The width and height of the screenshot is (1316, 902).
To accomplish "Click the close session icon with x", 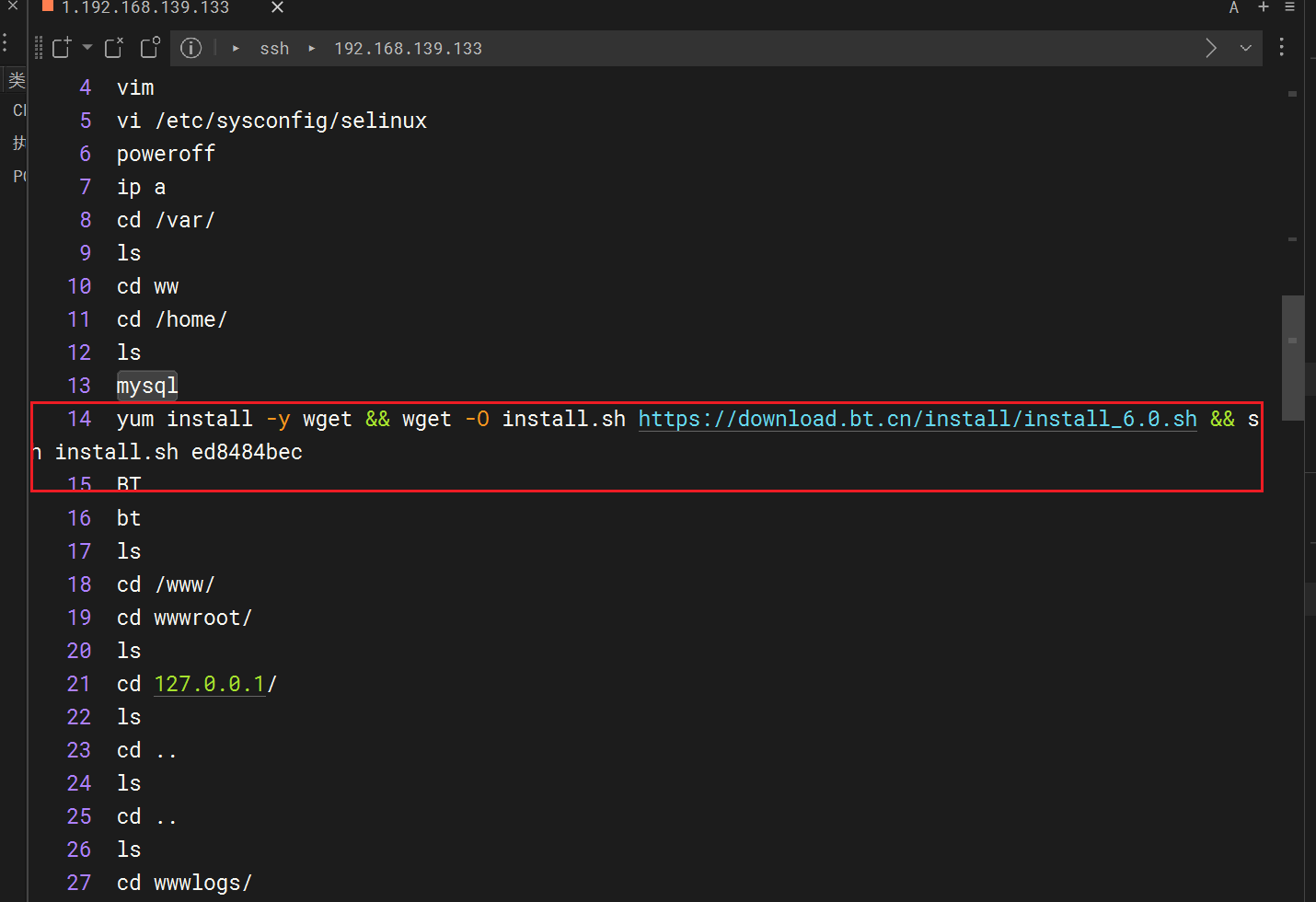I will (x=114, y=48).
